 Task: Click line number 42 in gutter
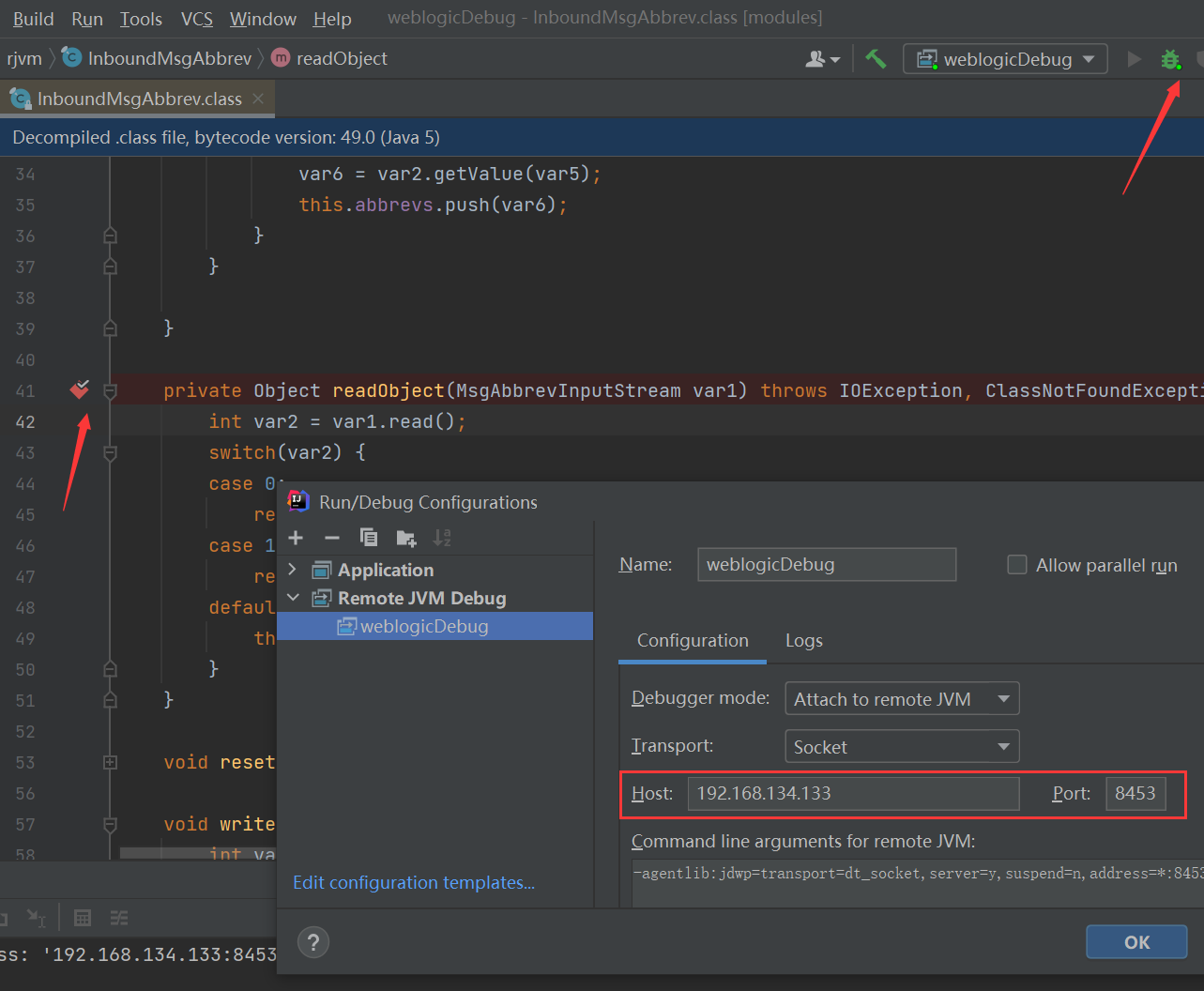click(x=25, y=421)
